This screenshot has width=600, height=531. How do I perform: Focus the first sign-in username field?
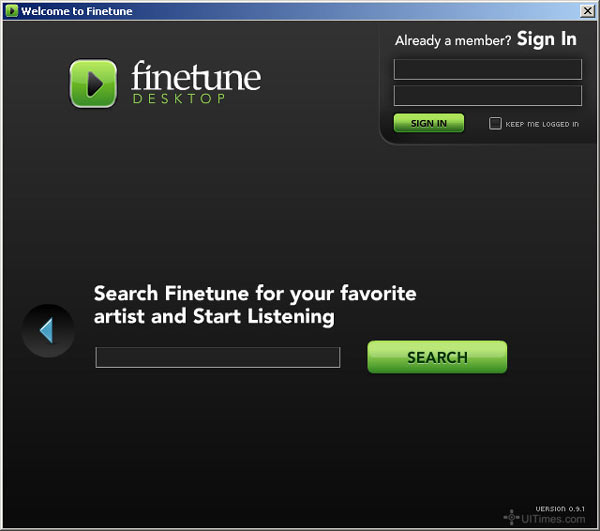click(488, 69)
